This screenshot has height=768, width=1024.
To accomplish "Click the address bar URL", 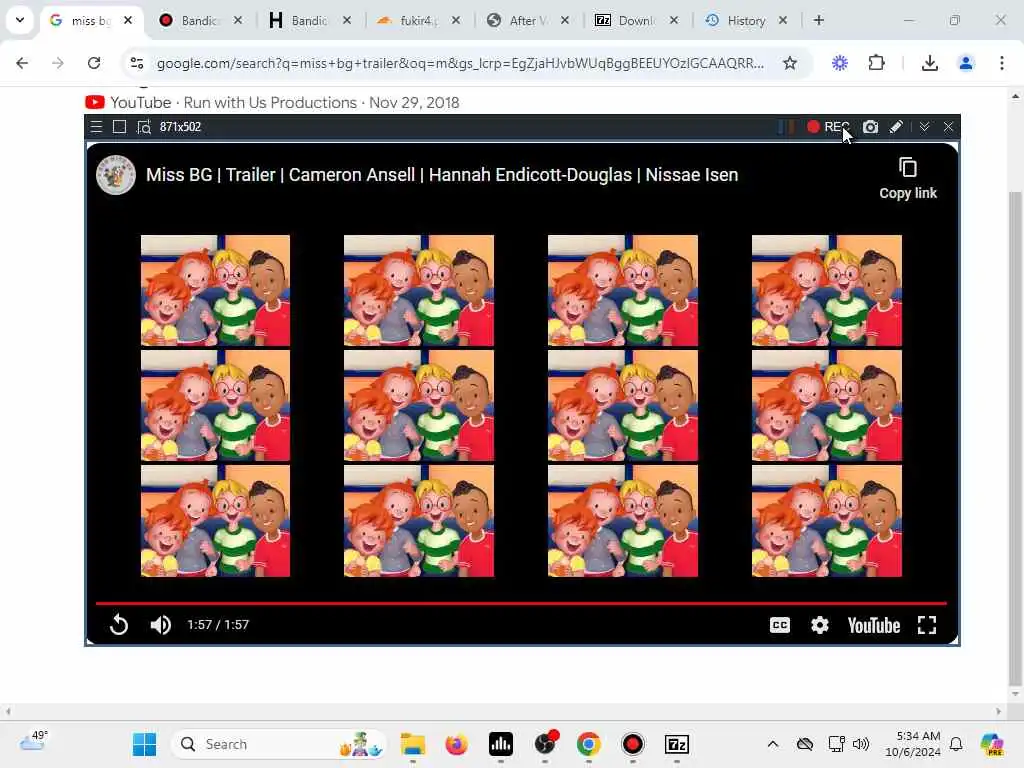I will pyautogui.click(x=460, y=63).
